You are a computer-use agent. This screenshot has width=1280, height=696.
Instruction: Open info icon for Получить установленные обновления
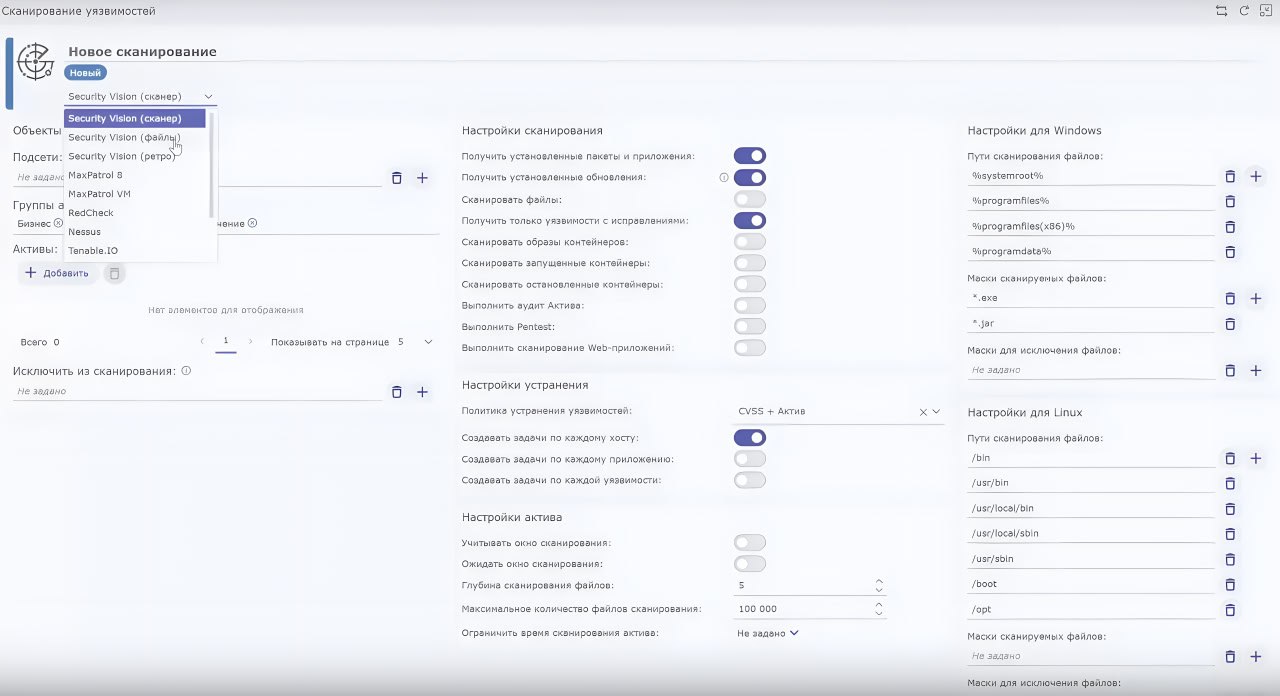tap(723, 178)
